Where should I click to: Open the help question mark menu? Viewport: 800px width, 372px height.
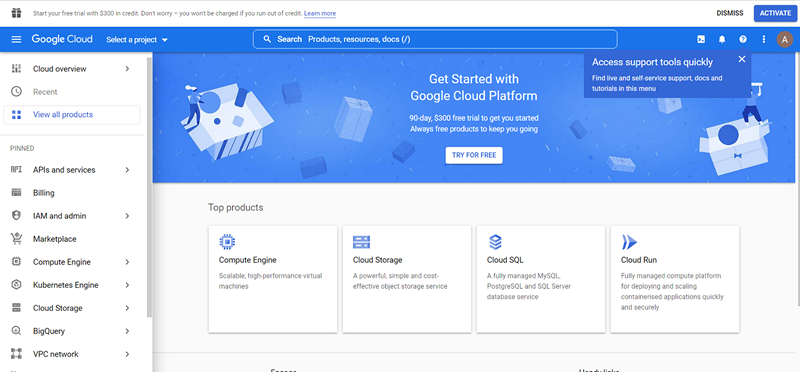pos(743,39)
